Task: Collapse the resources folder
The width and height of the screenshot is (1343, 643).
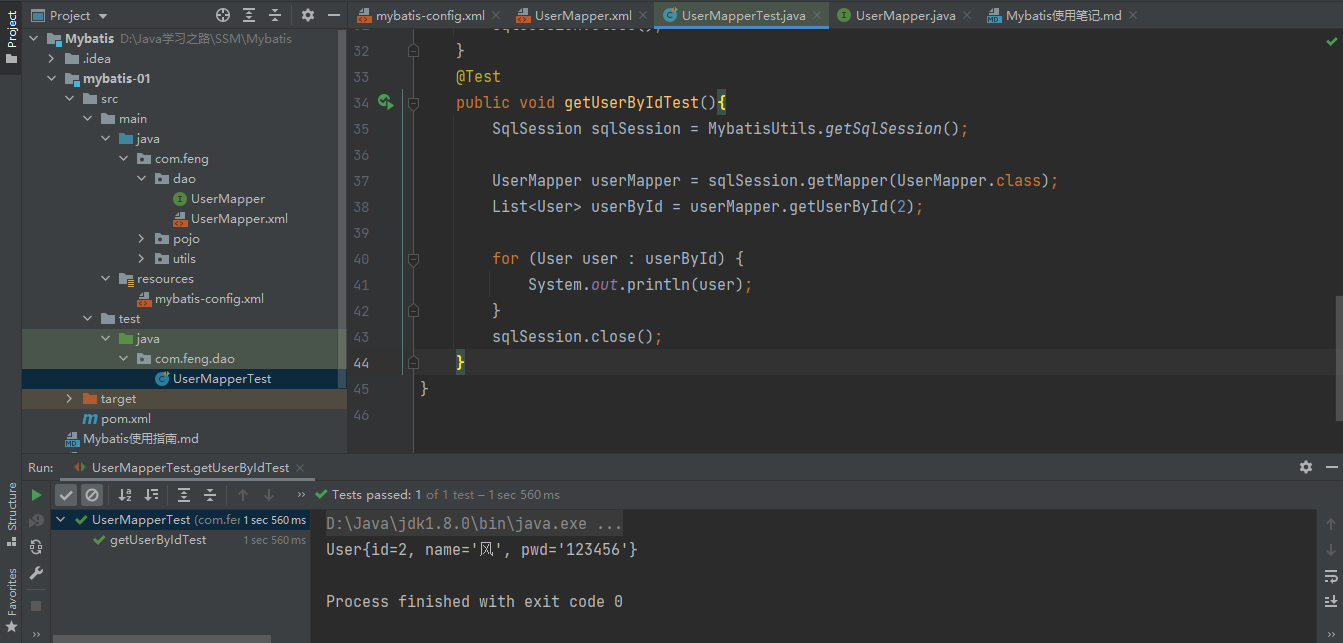Action: pos(105,278)
